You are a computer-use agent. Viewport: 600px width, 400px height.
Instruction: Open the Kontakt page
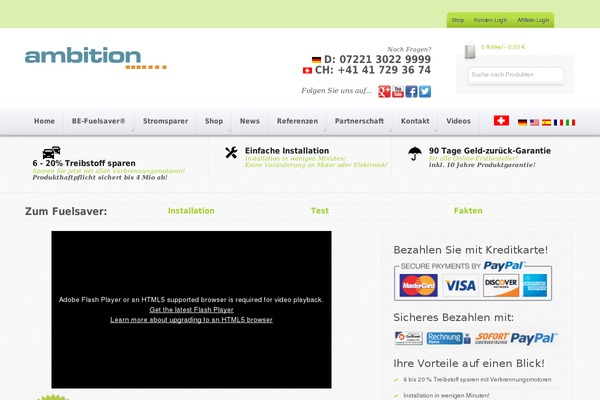tap(415, 121)
